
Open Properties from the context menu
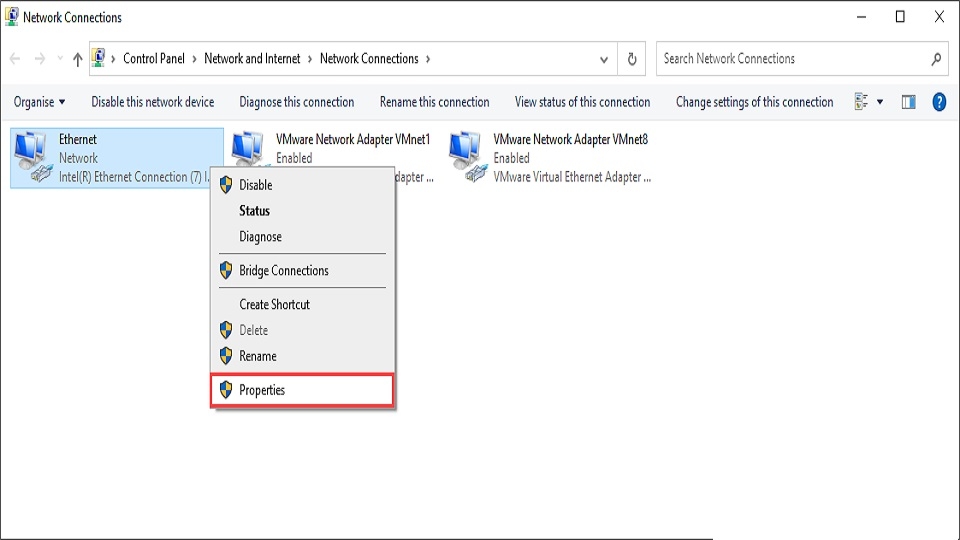tap(302, 390)
